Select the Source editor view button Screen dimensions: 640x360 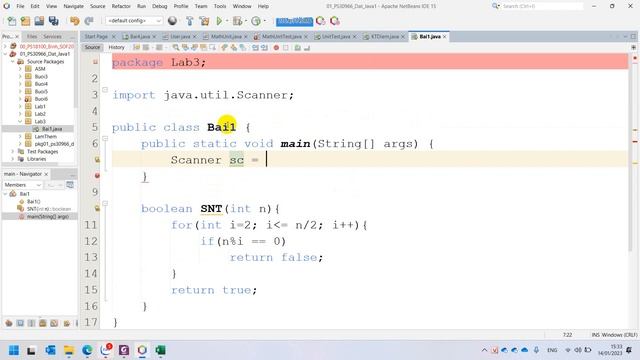(x=92, y=48)
